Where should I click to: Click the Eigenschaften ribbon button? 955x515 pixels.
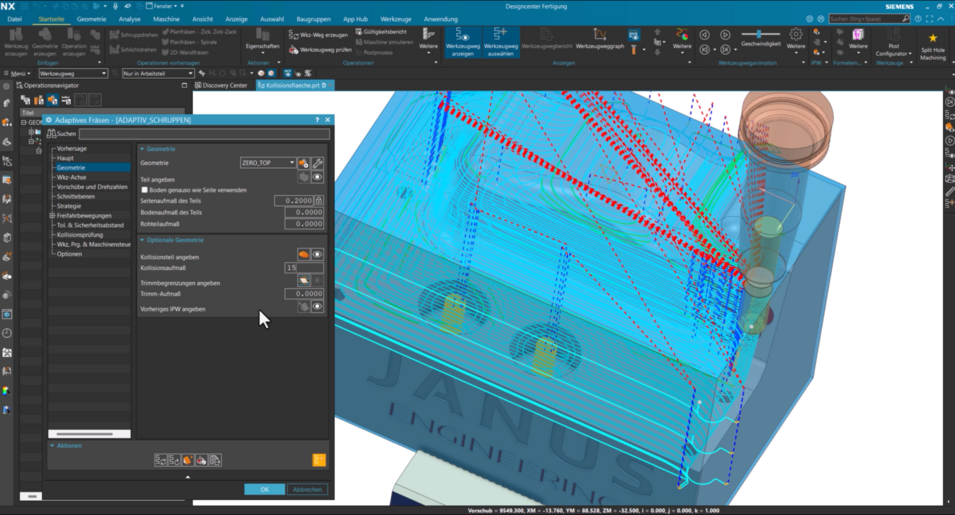[x=263, y=39]
